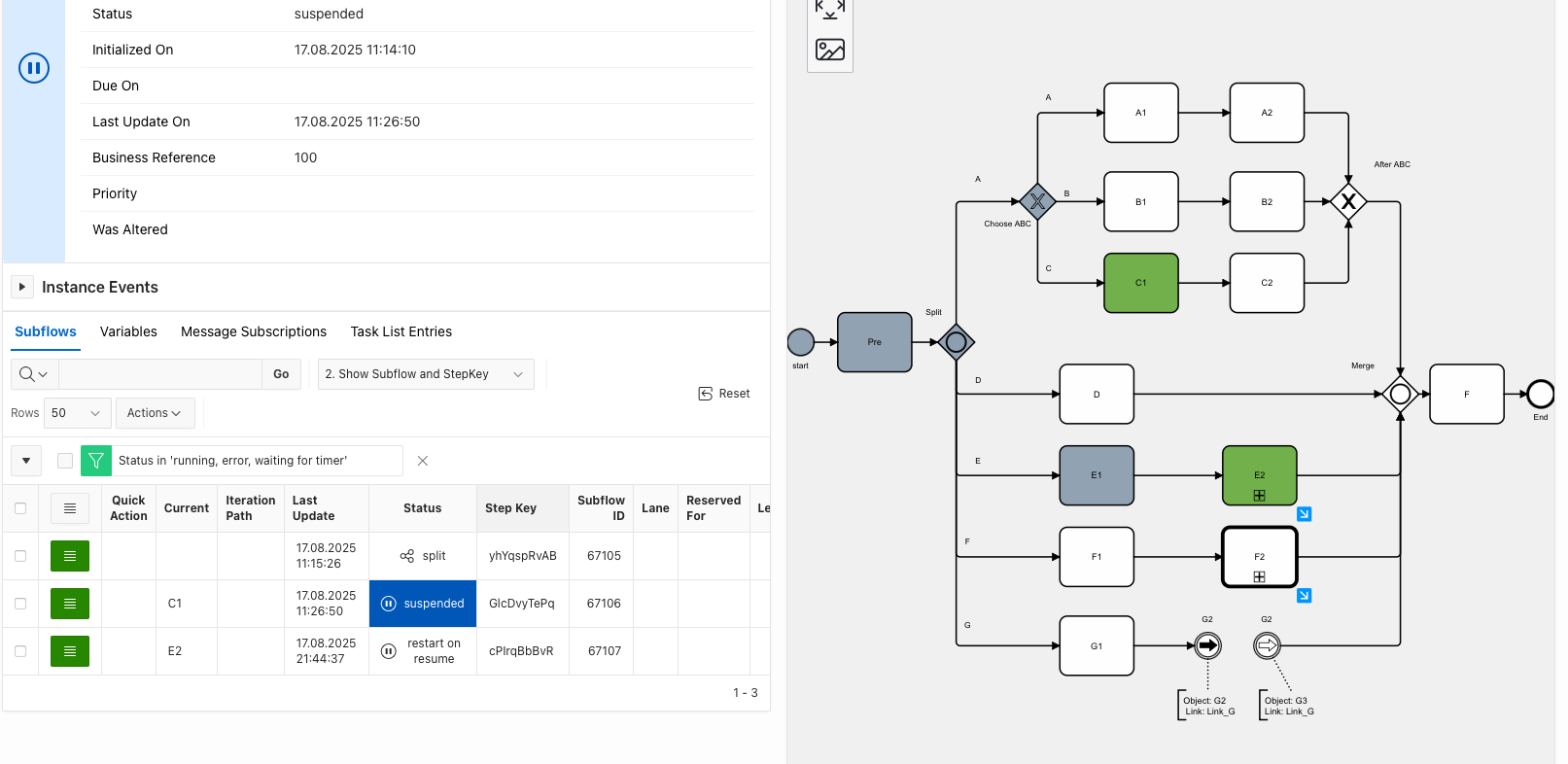Check the E2 row checkbox
Screen dimensions: 1568x764
20,651
